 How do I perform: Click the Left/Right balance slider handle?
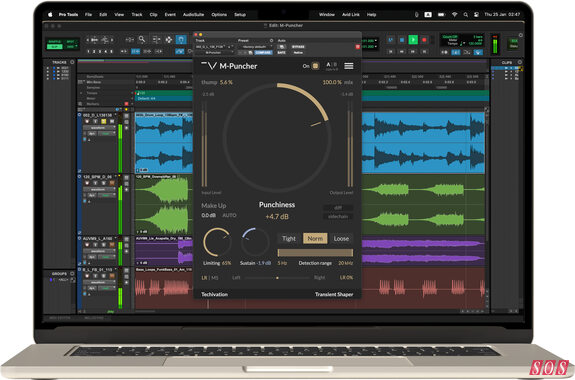coord(277,278)
